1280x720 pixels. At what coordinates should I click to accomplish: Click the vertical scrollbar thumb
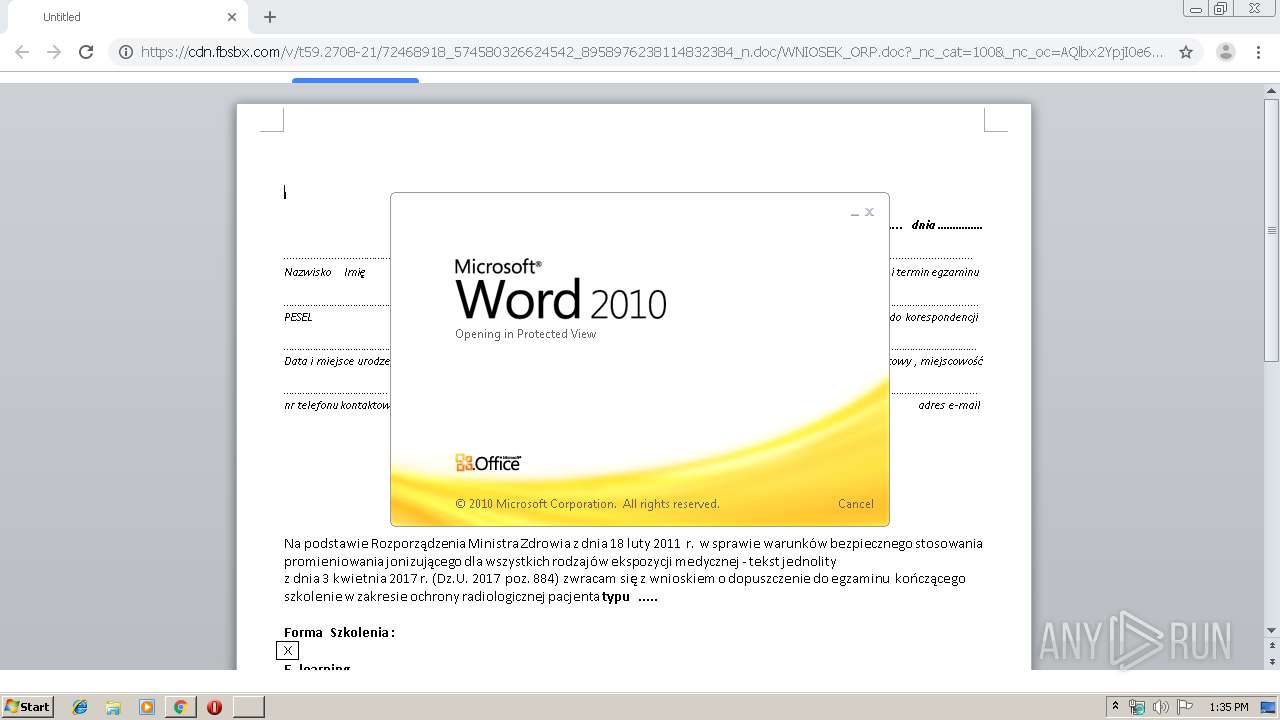coord(1272,230)
